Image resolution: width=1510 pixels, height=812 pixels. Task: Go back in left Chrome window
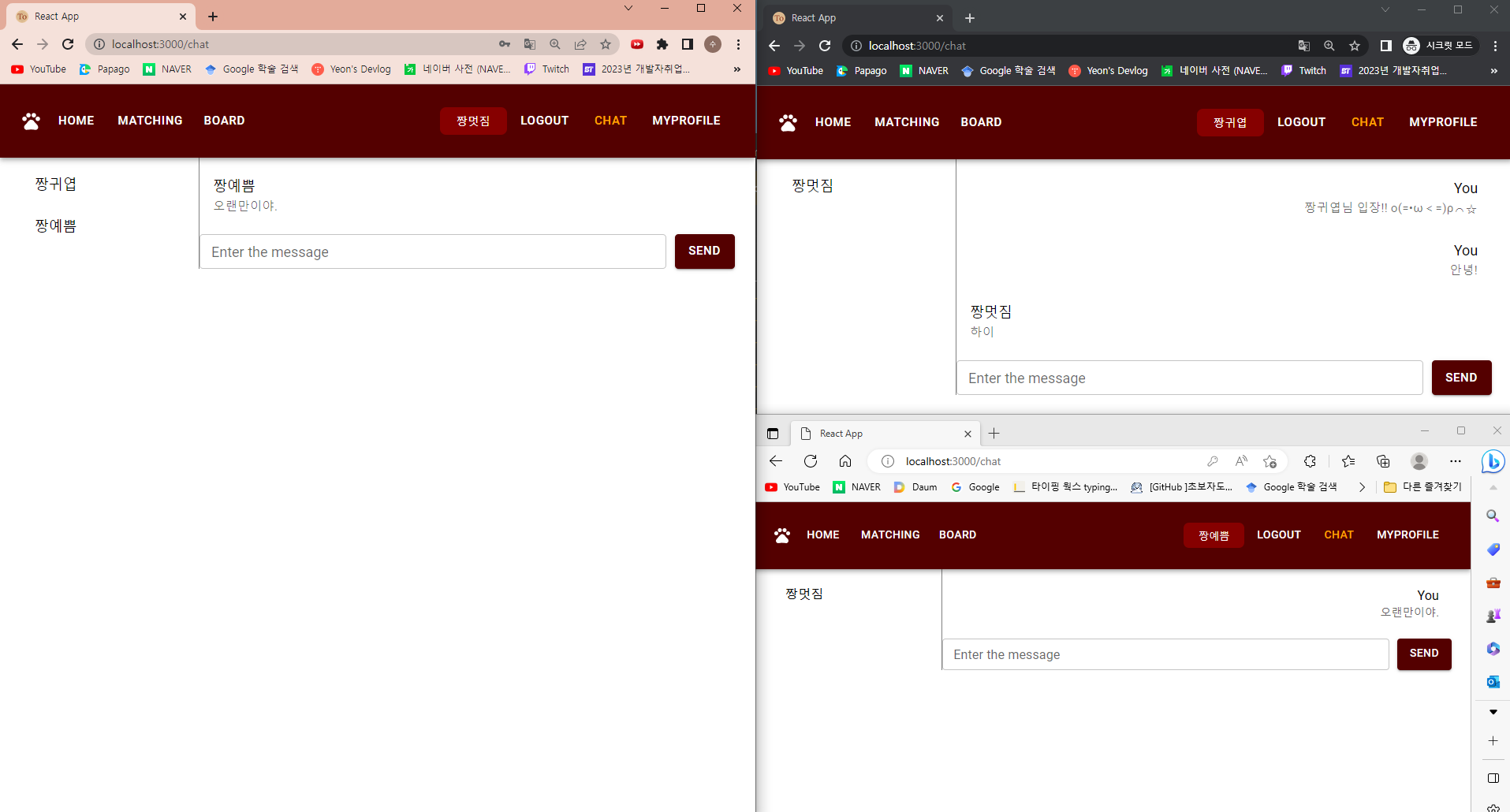[x=17, y=44]
